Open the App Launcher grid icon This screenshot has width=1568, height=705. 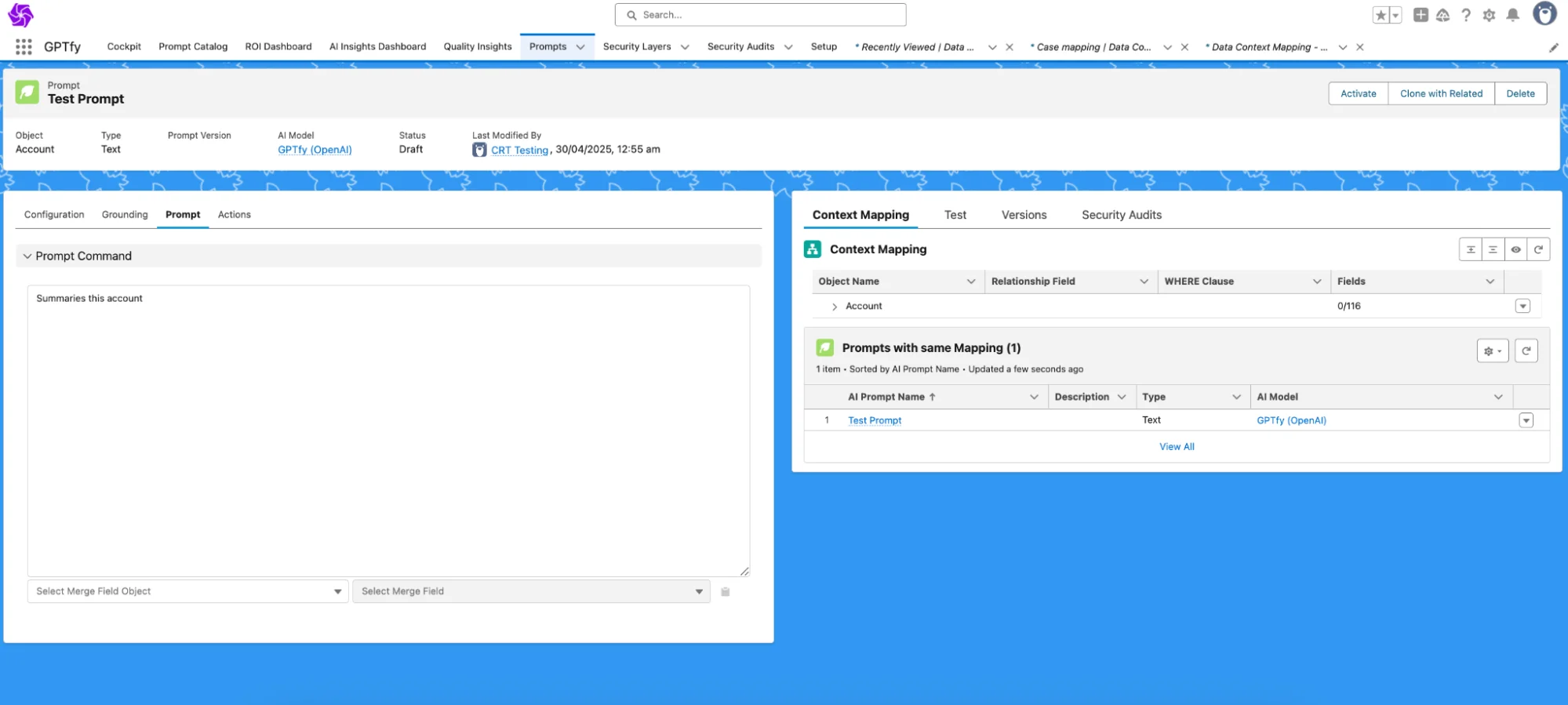click(x=24, y=47)
